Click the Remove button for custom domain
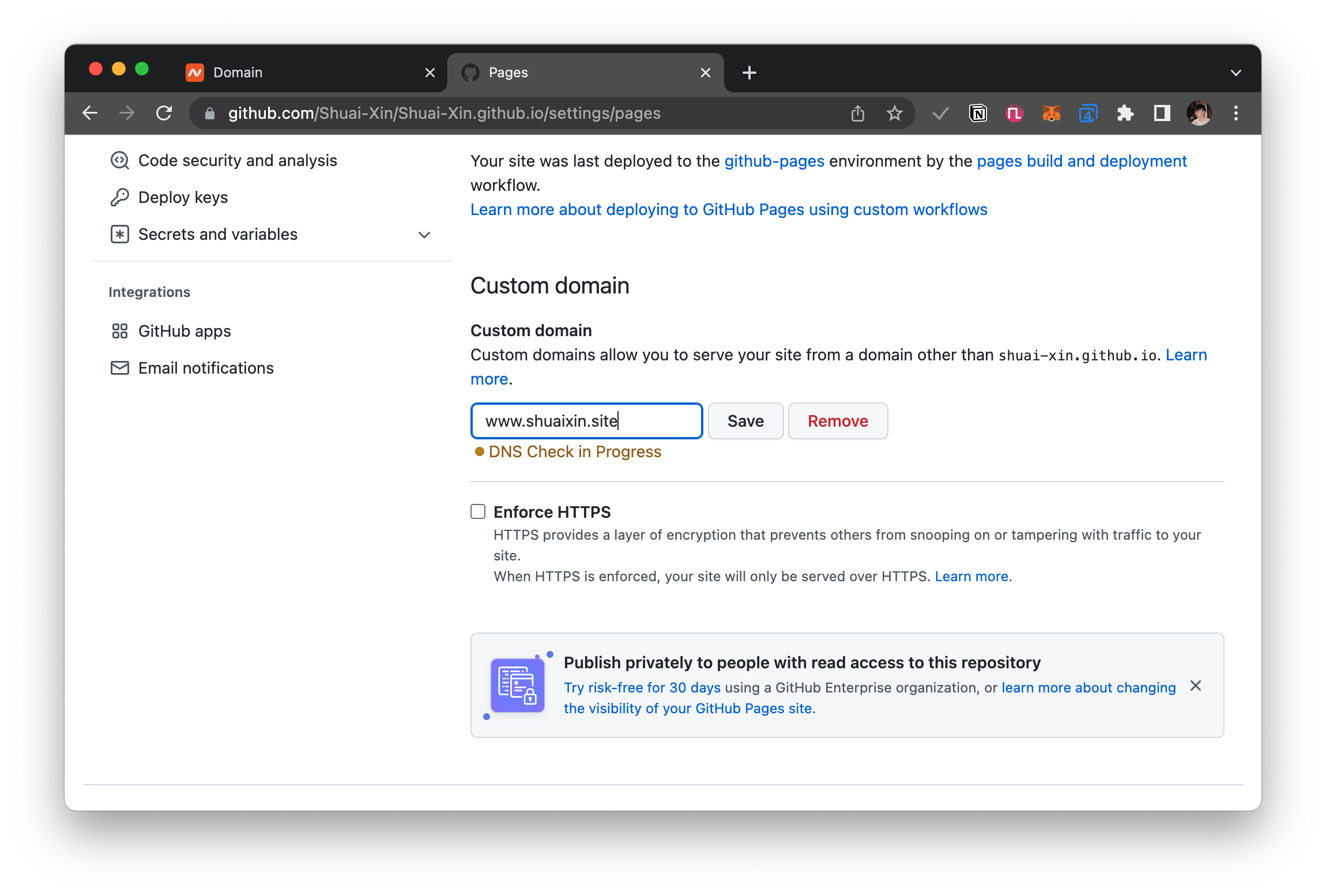 (x=838, y=421)
